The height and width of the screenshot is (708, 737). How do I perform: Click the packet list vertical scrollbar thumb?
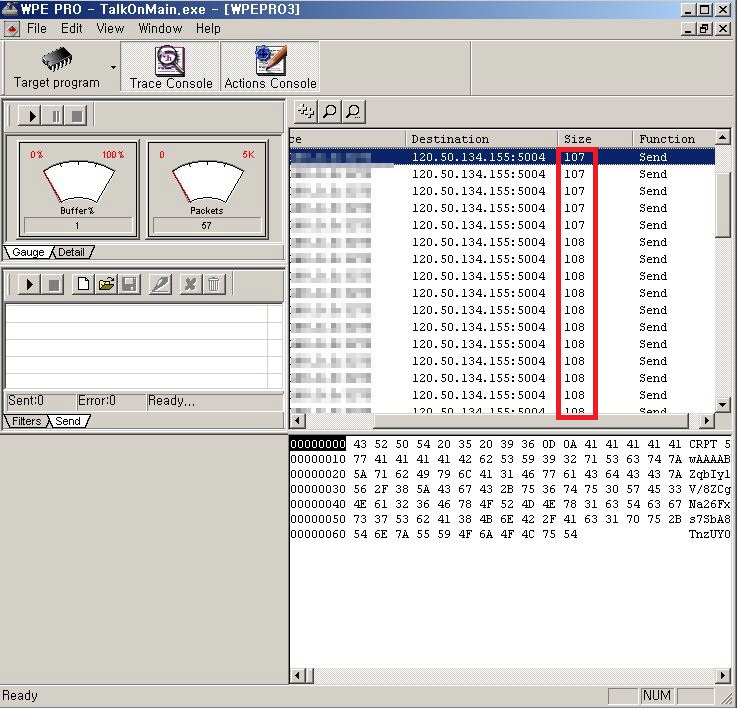(723, 204)
